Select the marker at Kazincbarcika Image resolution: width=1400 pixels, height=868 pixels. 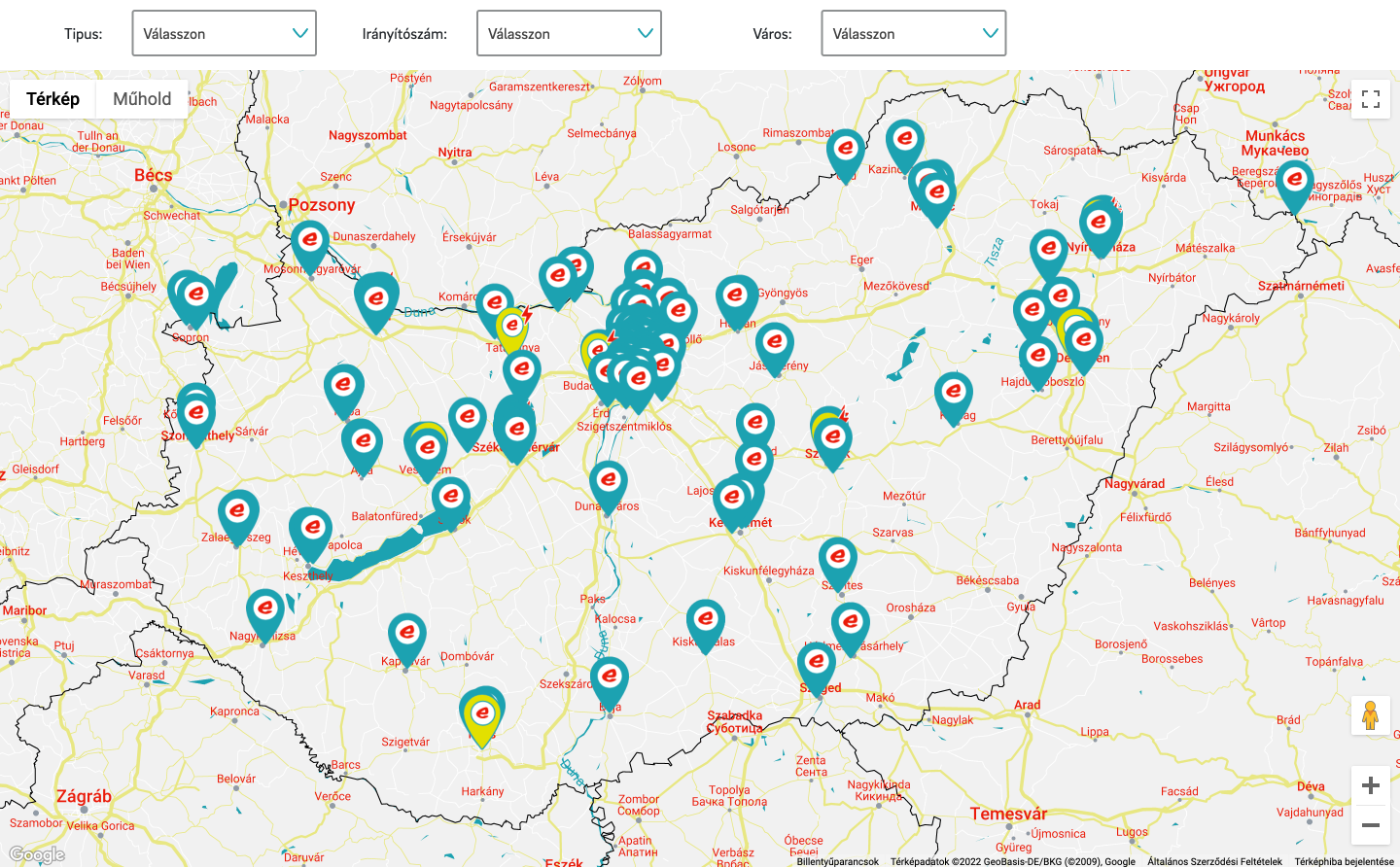904,147
